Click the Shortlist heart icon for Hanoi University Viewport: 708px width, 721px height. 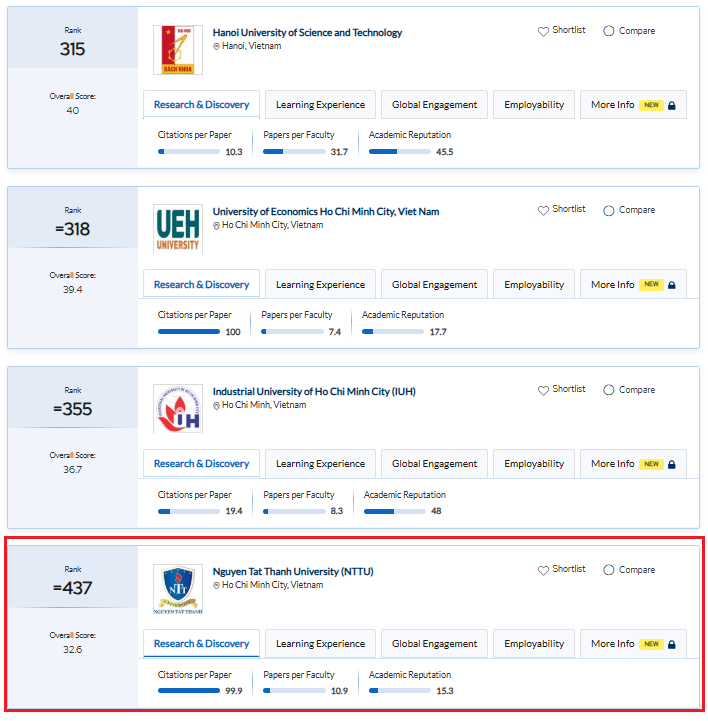click(x=544, y=32)
